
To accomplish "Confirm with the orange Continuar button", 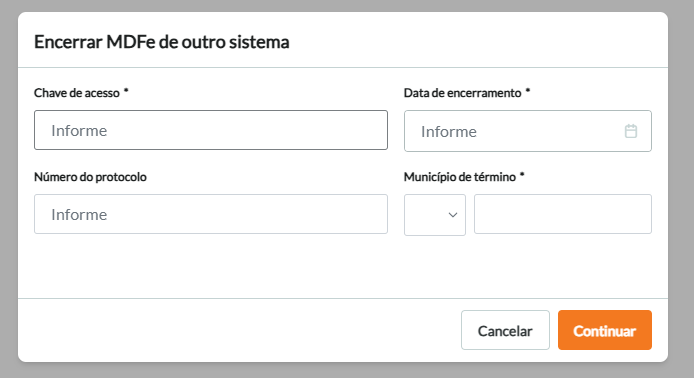I will coord(605,330).
